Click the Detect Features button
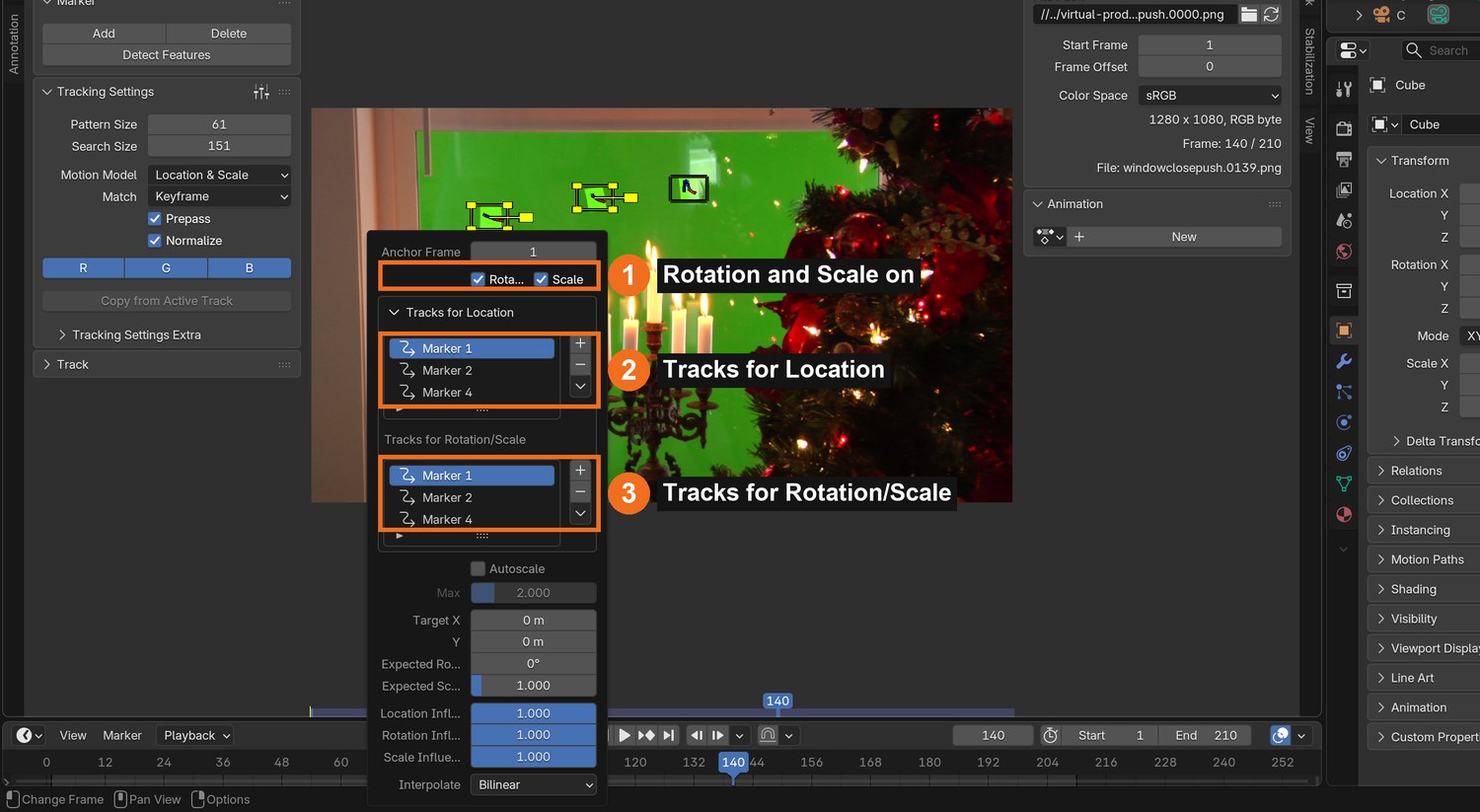The height and width of the screenshot is (812, 1480). click(x=167, y=55)
